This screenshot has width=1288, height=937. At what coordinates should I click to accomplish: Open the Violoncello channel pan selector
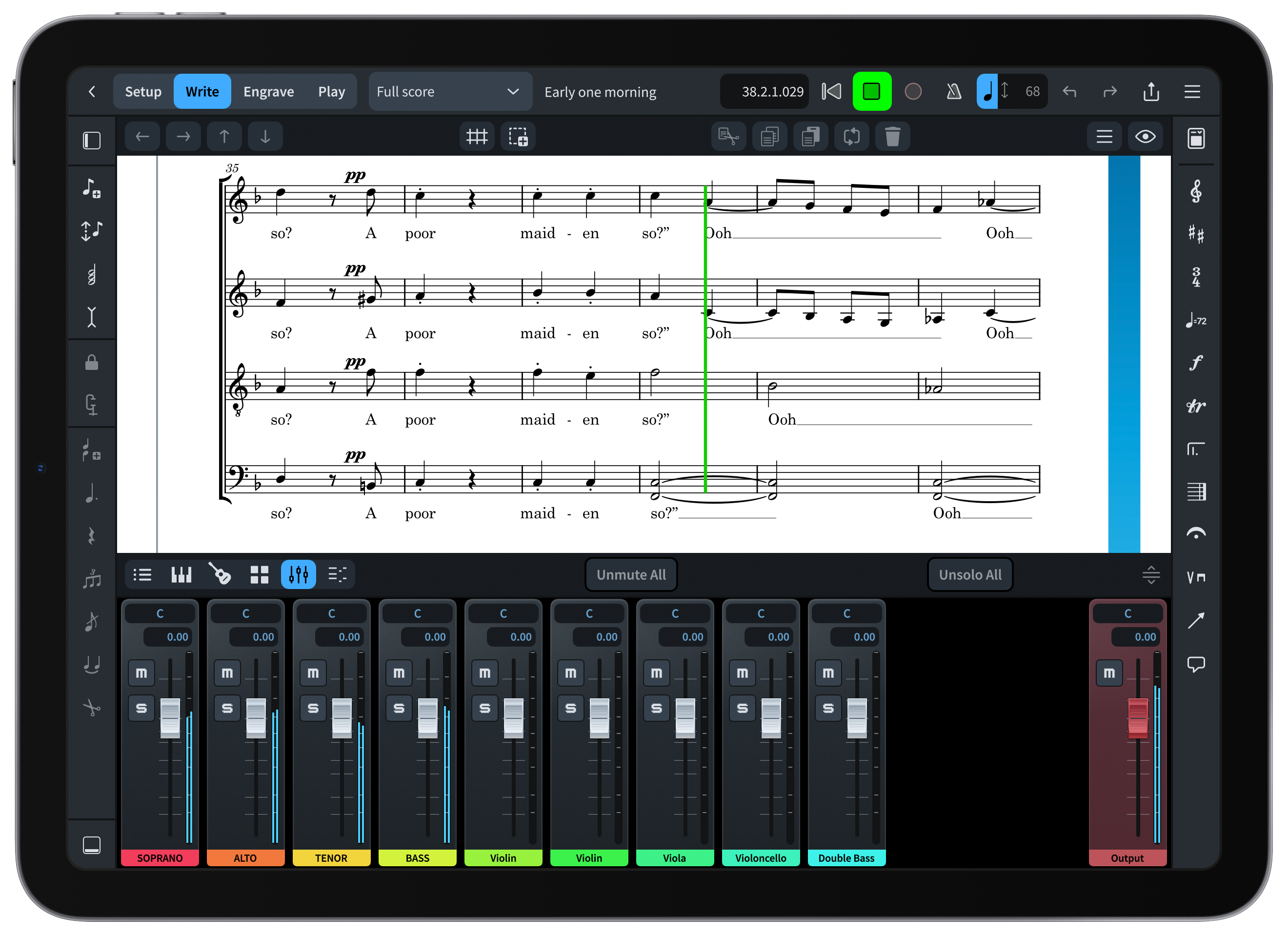coord(761,613)
